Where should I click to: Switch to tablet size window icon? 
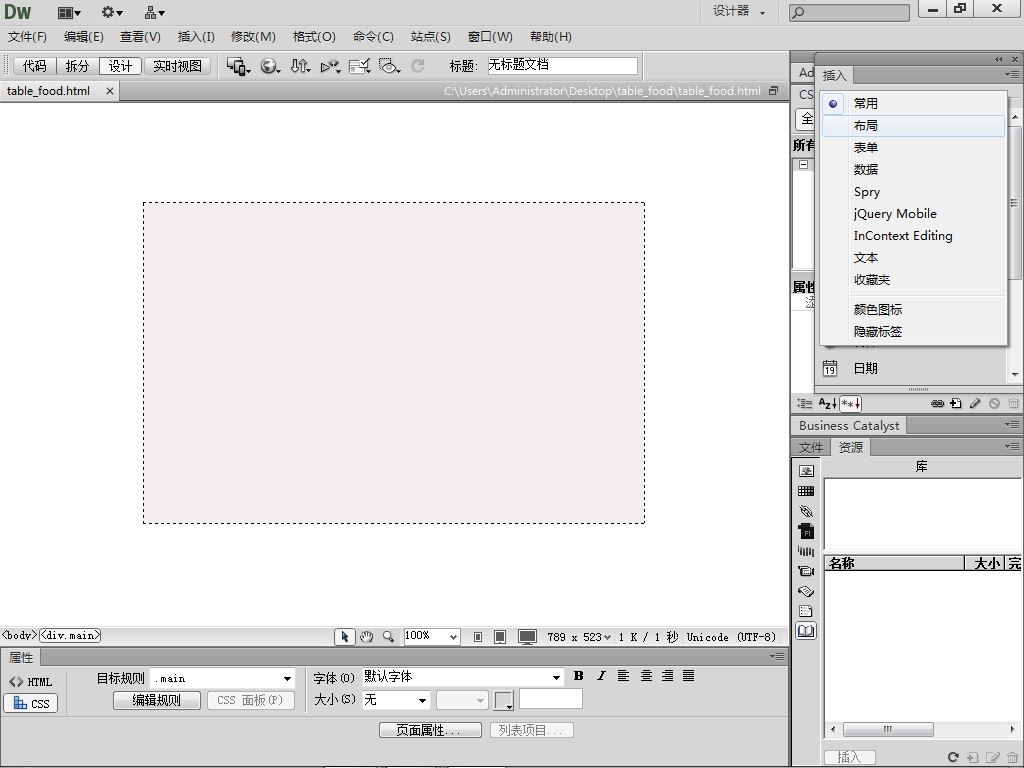click(500, 637)
